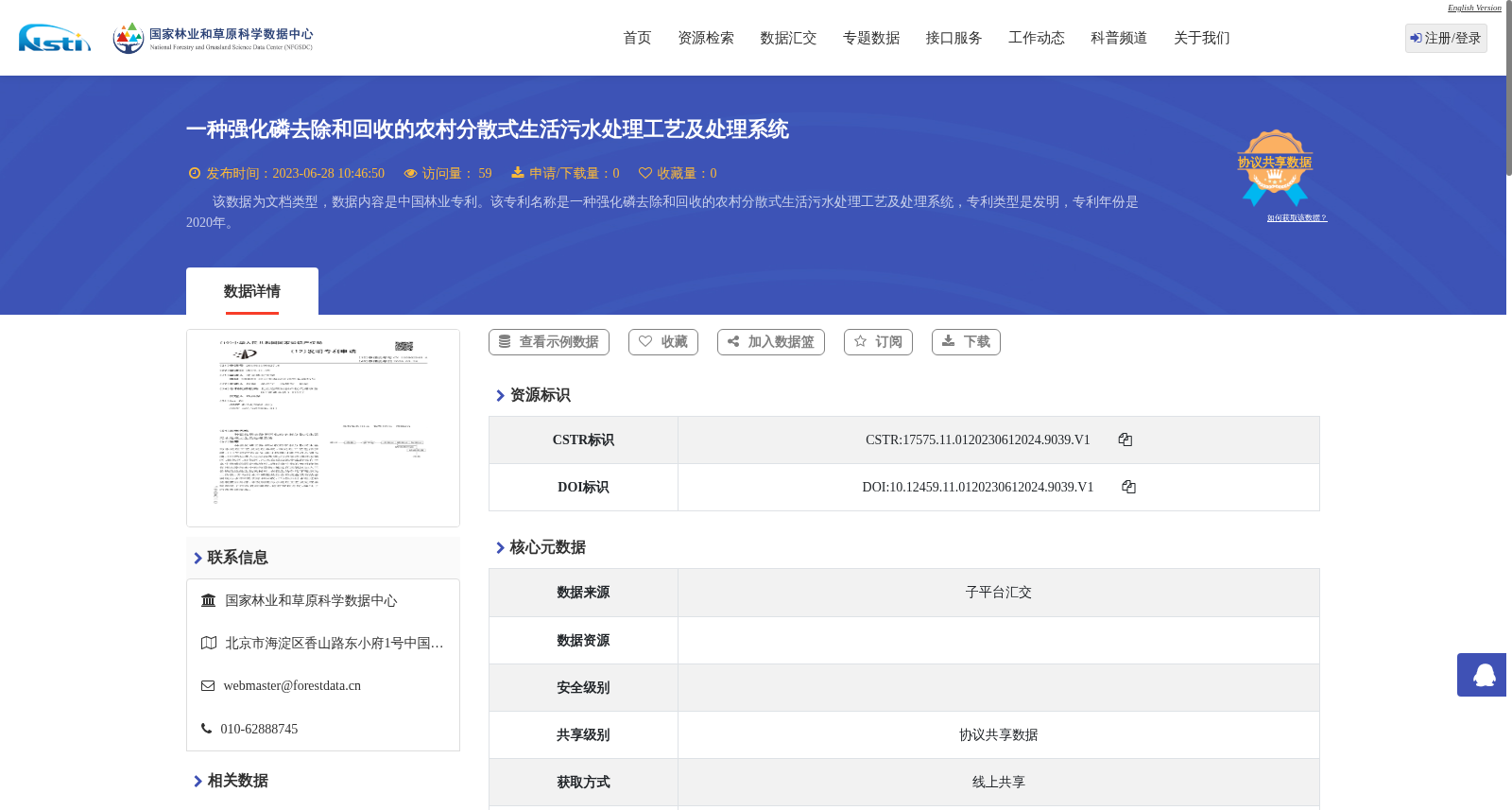Click the eye icon beside 访问量

click(410, 173)
